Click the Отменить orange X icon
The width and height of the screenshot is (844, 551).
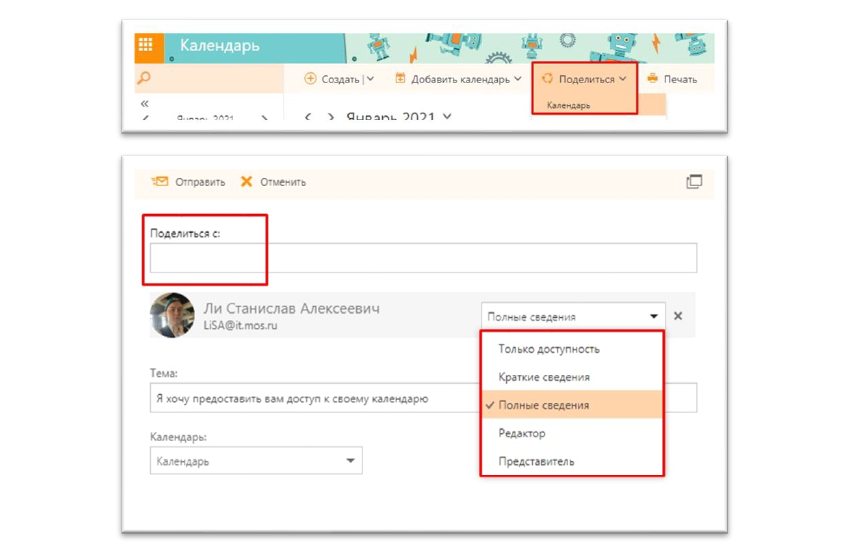click(247, 182)
